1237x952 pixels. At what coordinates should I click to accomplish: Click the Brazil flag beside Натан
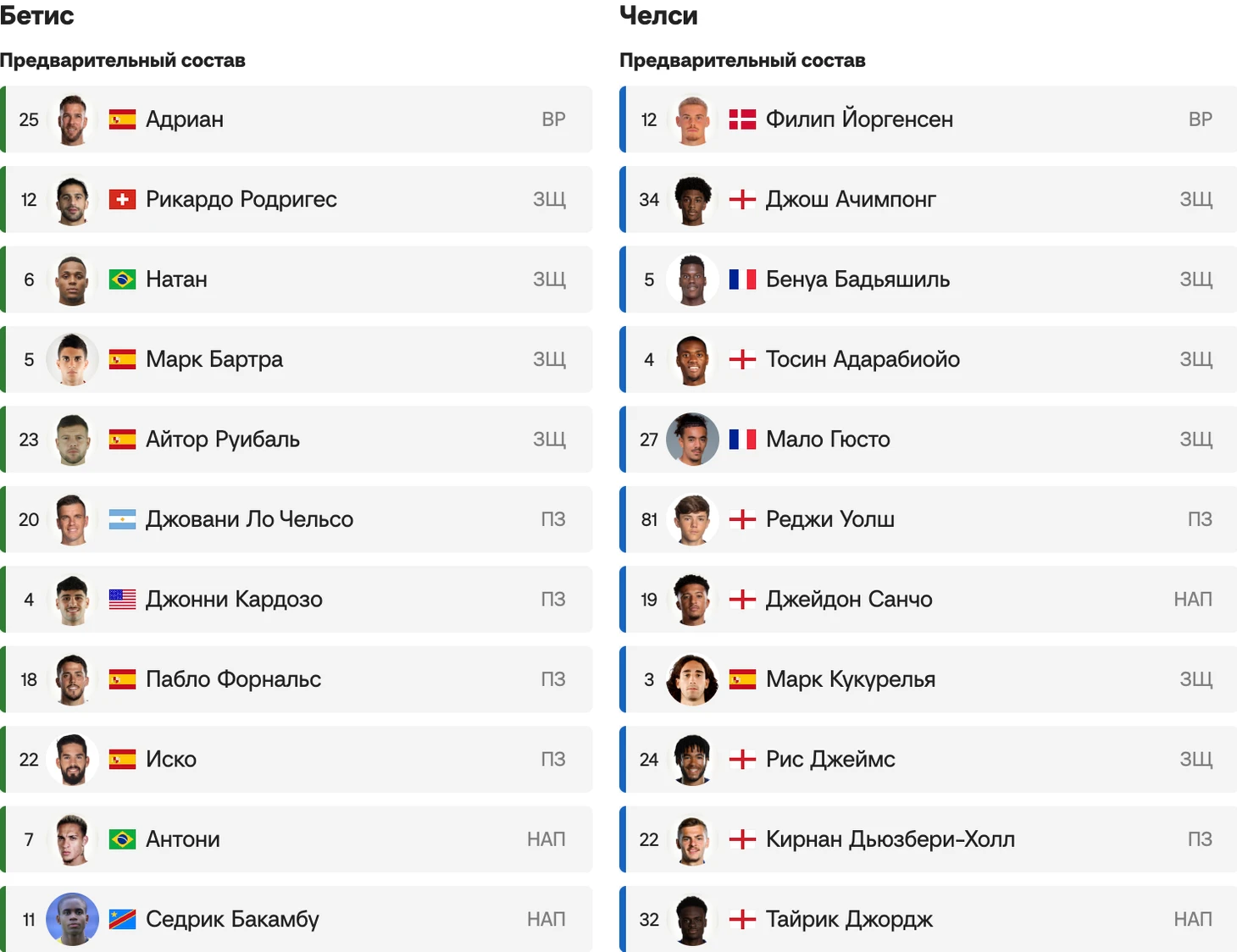point(122,280)
